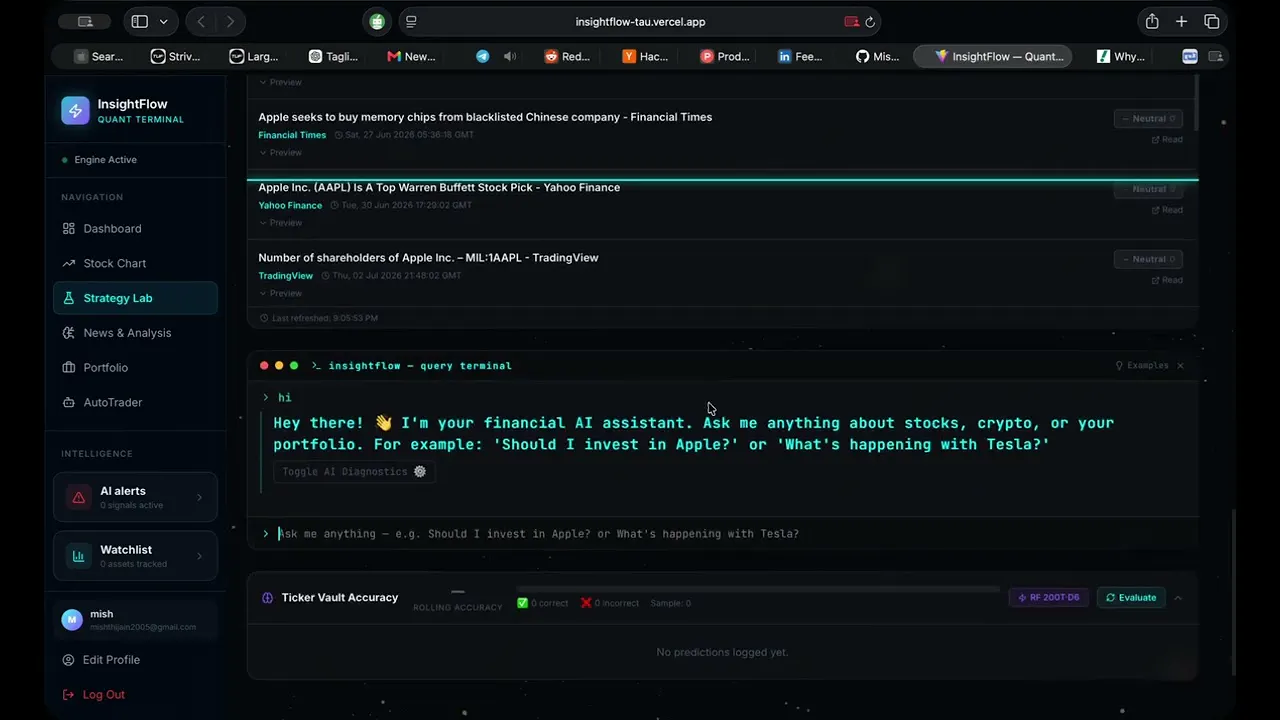Viewport: 1280px width, 720px height.
Task: Read the TradingView shareholders article
Action: (1167, 280)
